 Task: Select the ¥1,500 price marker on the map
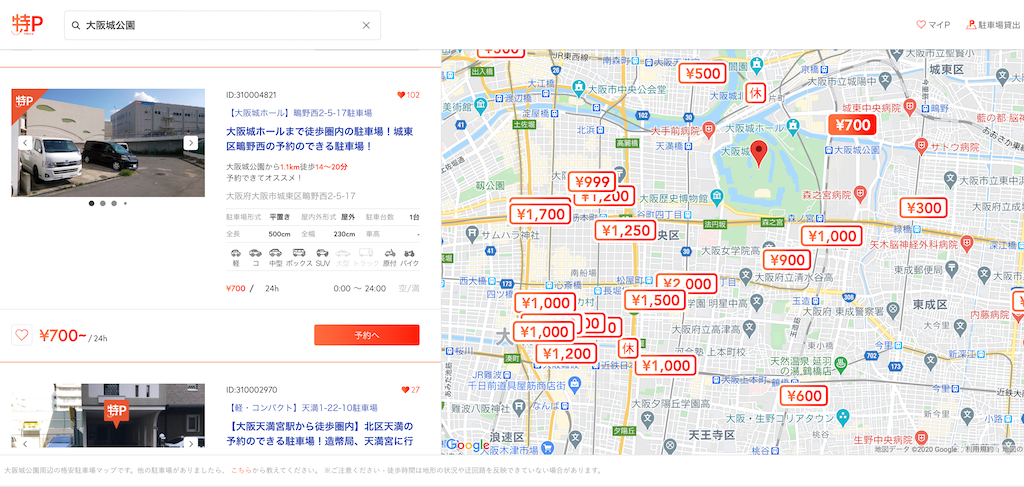click(x=655, y=300)
